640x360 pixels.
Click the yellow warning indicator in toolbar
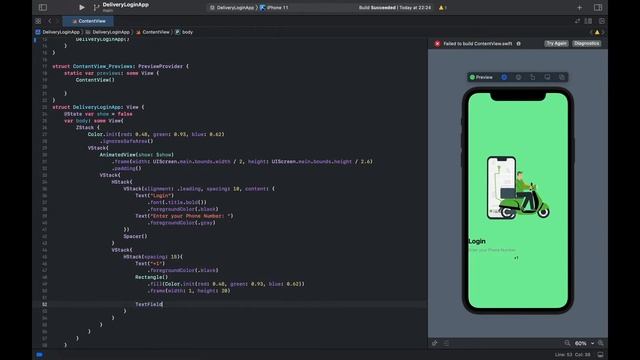pos(442,7)
